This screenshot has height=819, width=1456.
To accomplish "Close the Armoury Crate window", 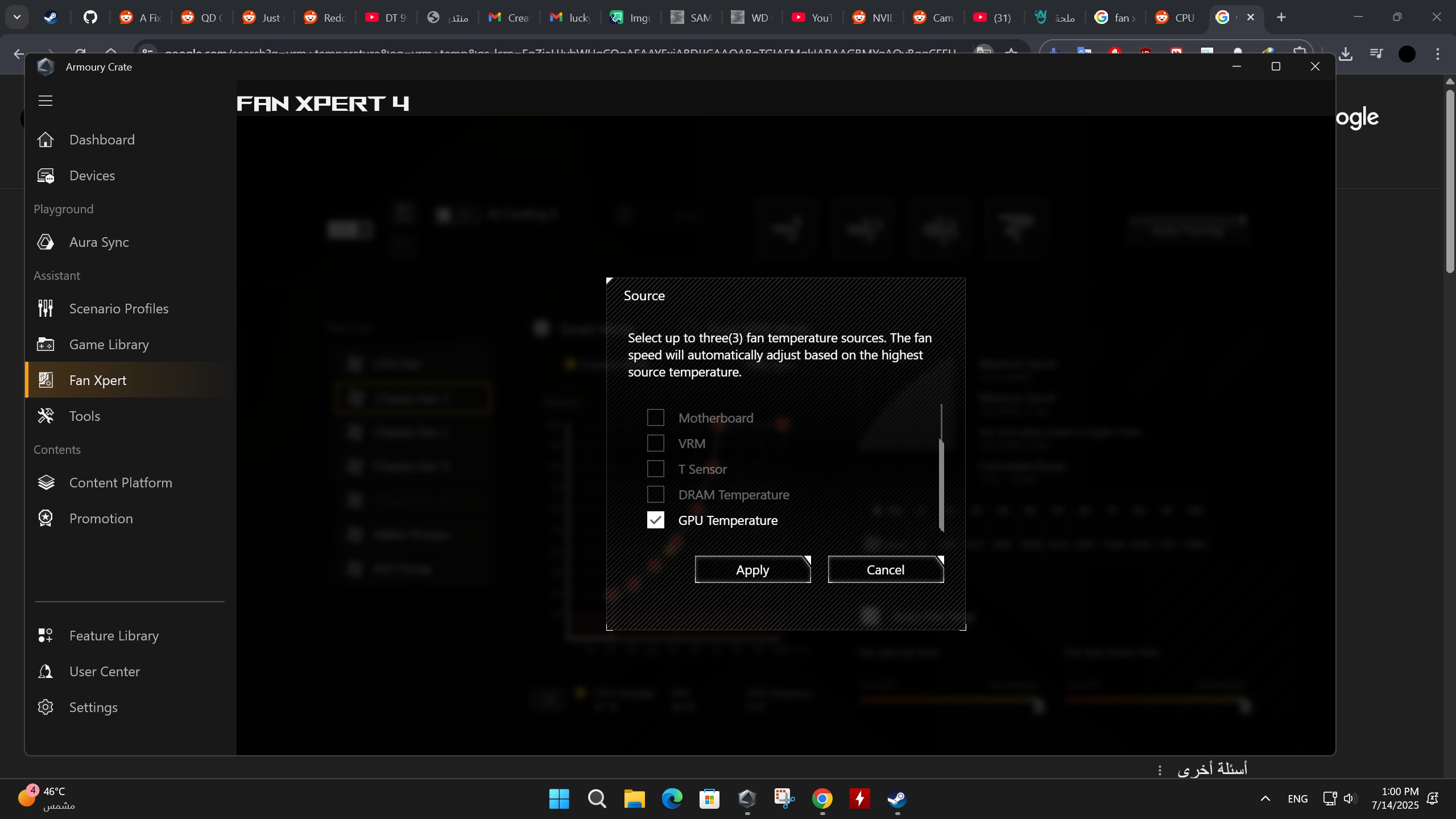I will [x=1315, y=67].
